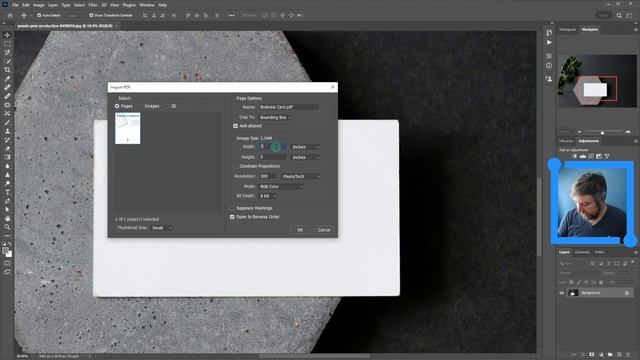Click the Background layer lock icon
Viewport: 640px width, 360px height.
click(627, 293)
